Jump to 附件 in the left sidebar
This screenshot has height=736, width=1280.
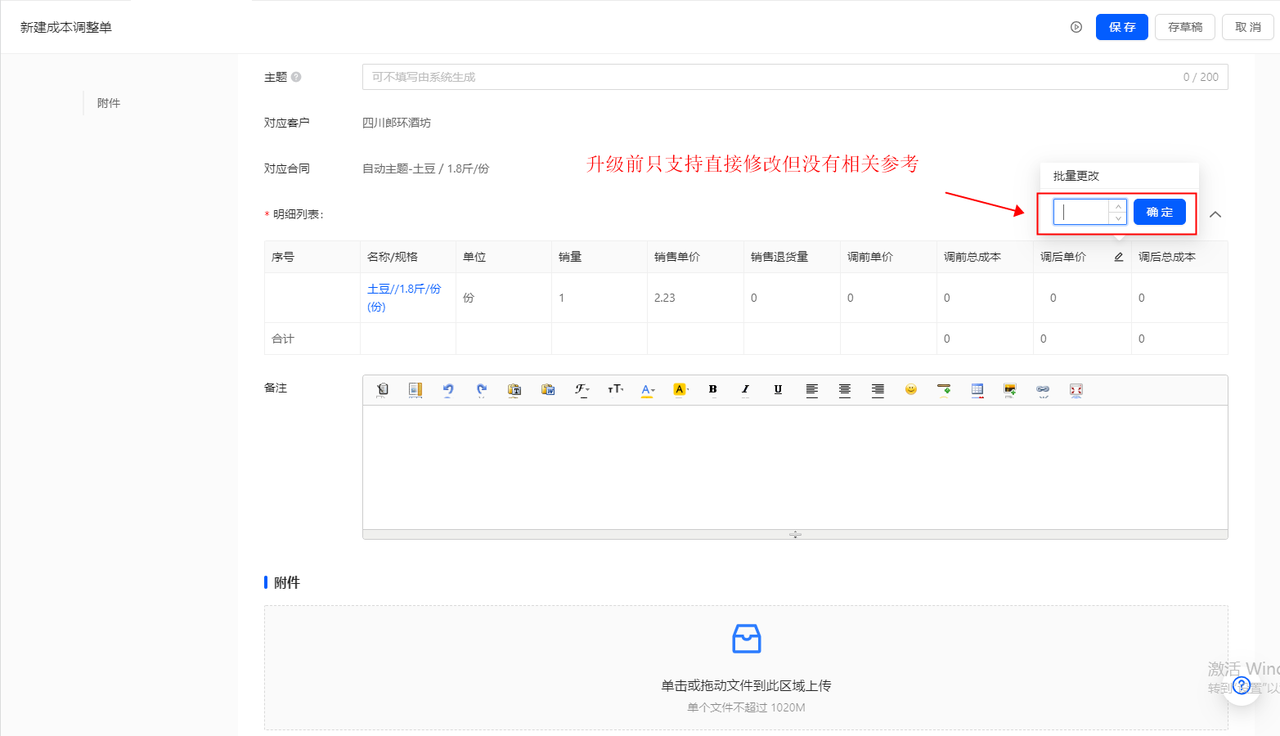(109, 103)
